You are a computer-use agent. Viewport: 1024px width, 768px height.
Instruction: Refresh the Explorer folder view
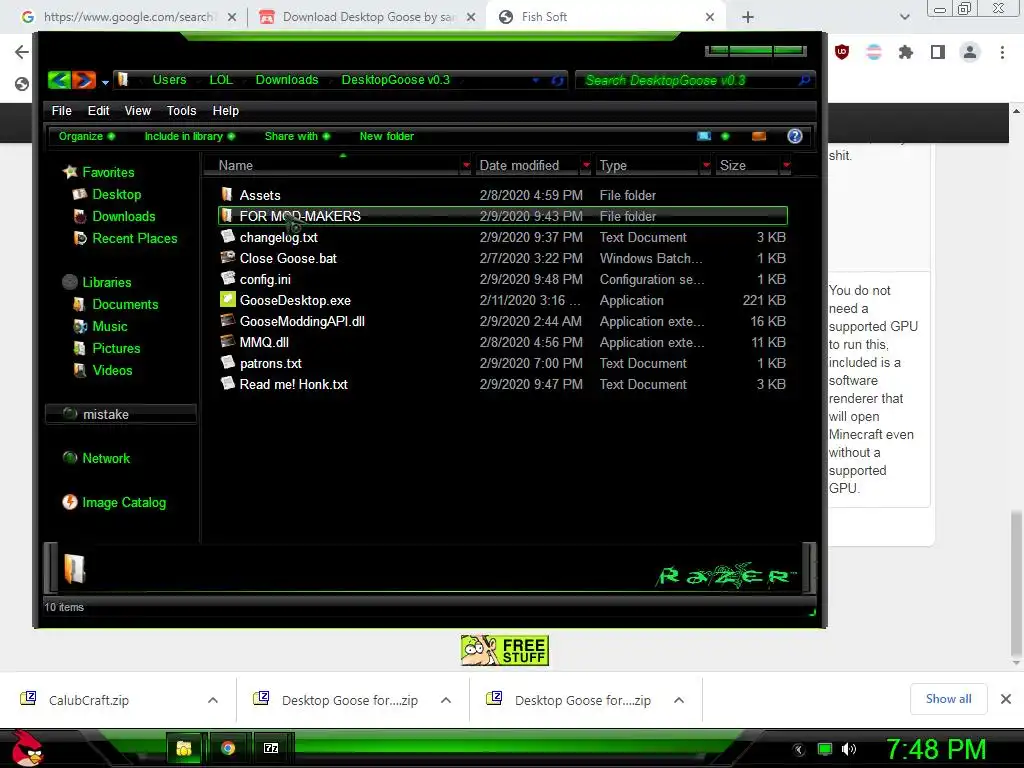[557, 80]
